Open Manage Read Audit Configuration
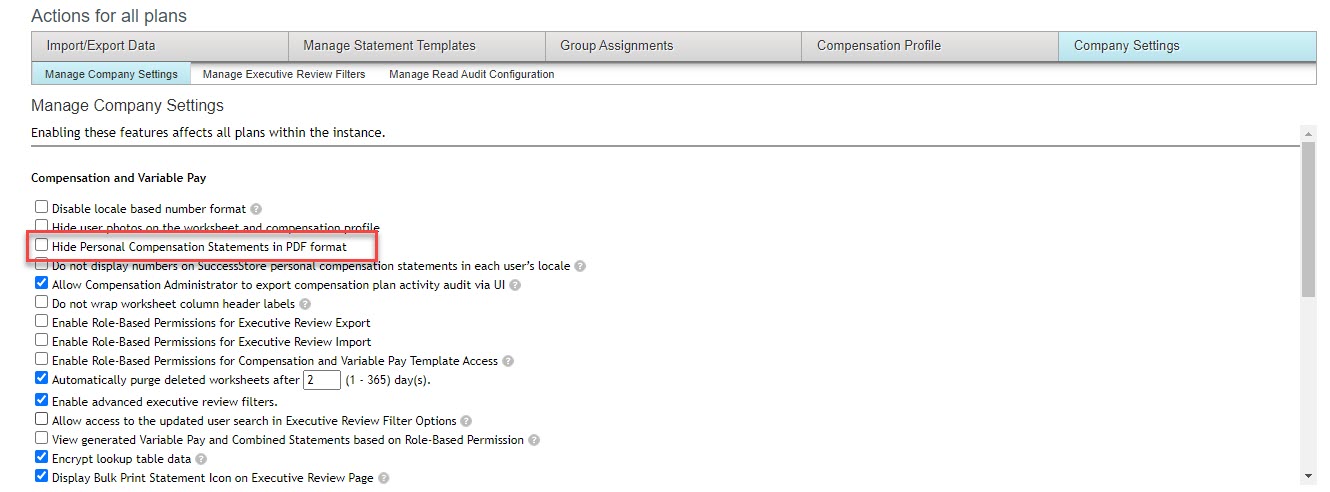The height and width of the screenshot is (492, 1330). [x=472, y=74]
